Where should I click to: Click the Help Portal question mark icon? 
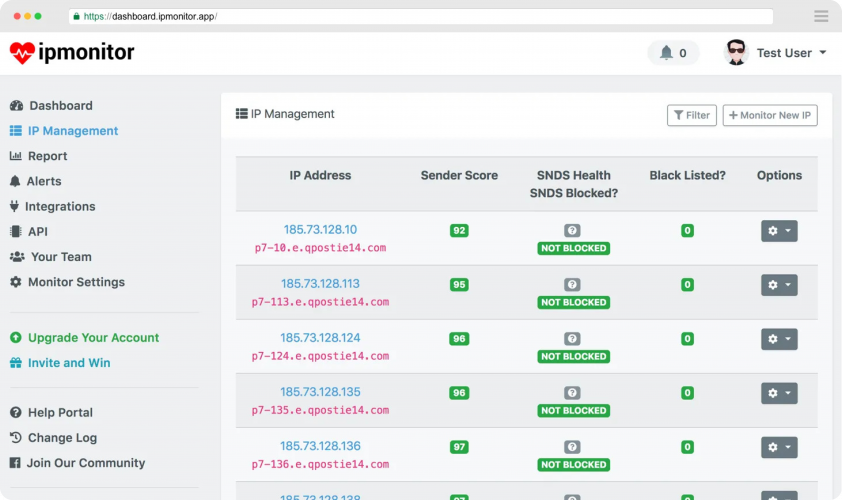pos(16,412)
